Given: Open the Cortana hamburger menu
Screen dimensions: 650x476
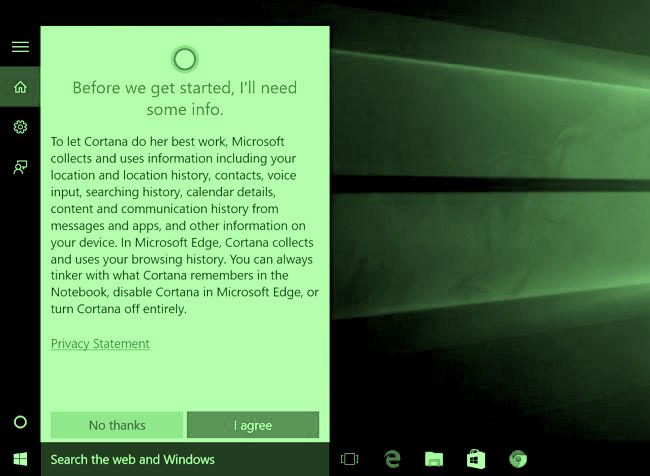Looking at the screenshot, I should [20, 46].
